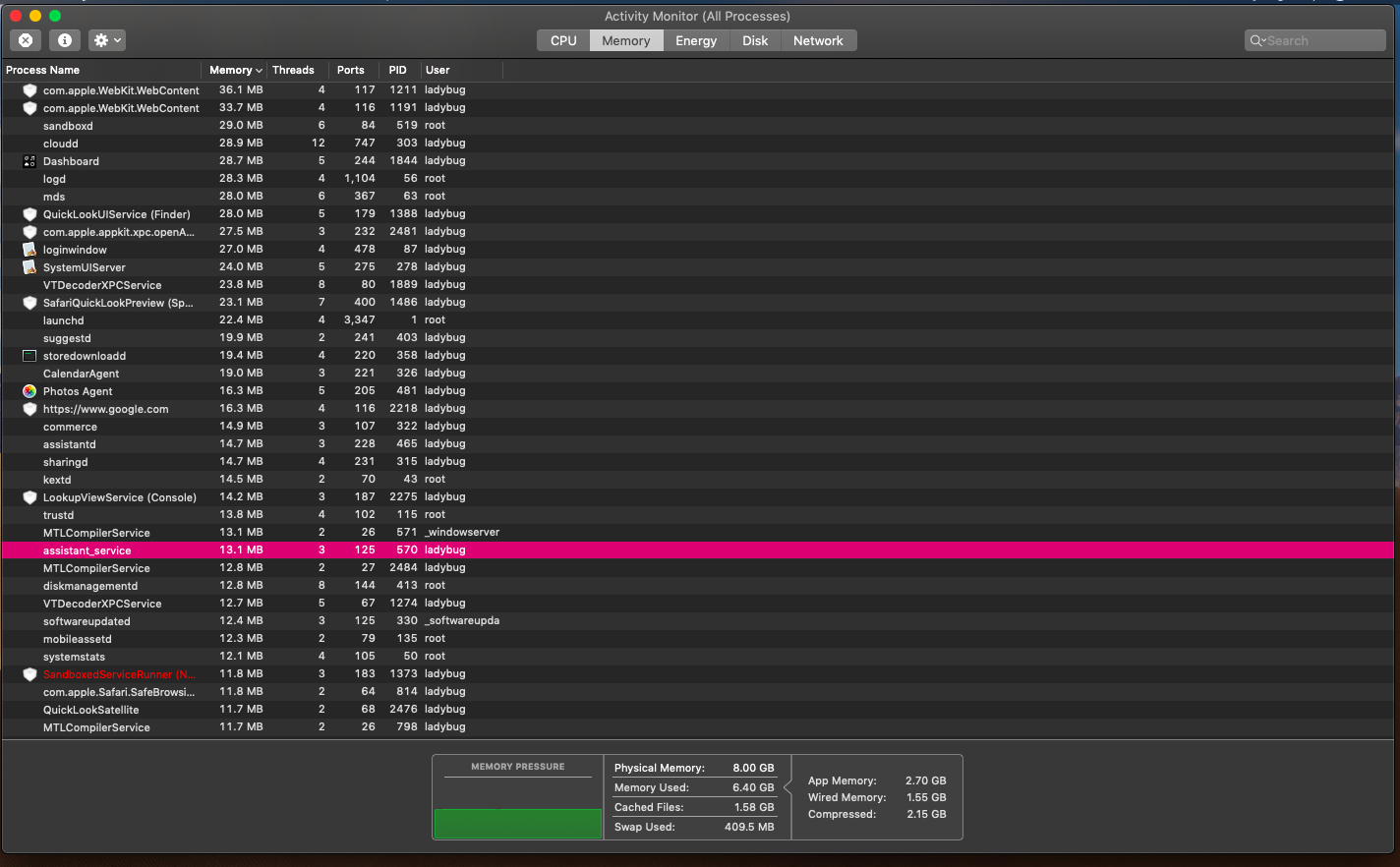The image size is (1400, 867).
Task: Click the quit process (X) toolbar button
Action: 26,40
